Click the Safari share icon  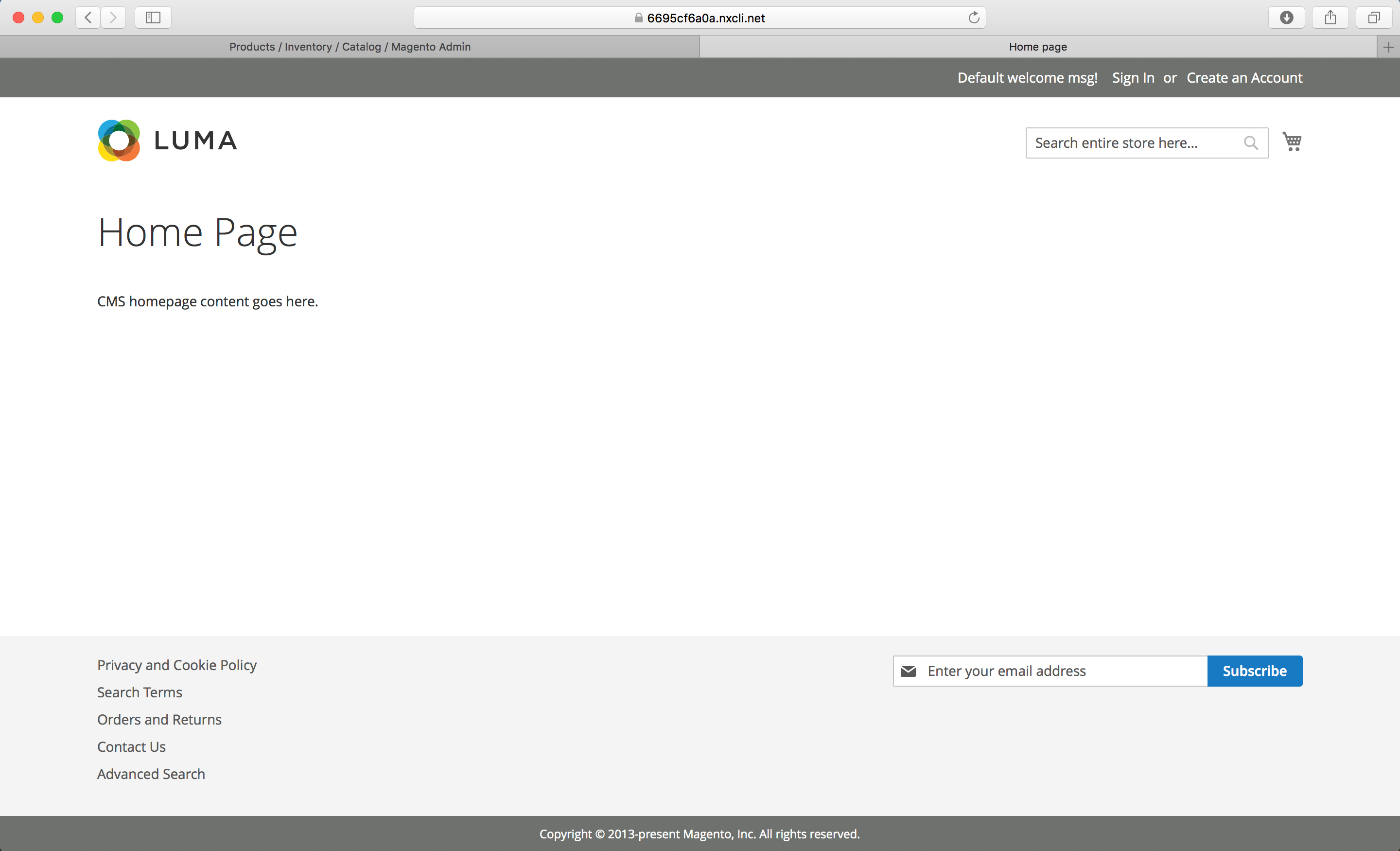click(1330, 18)
